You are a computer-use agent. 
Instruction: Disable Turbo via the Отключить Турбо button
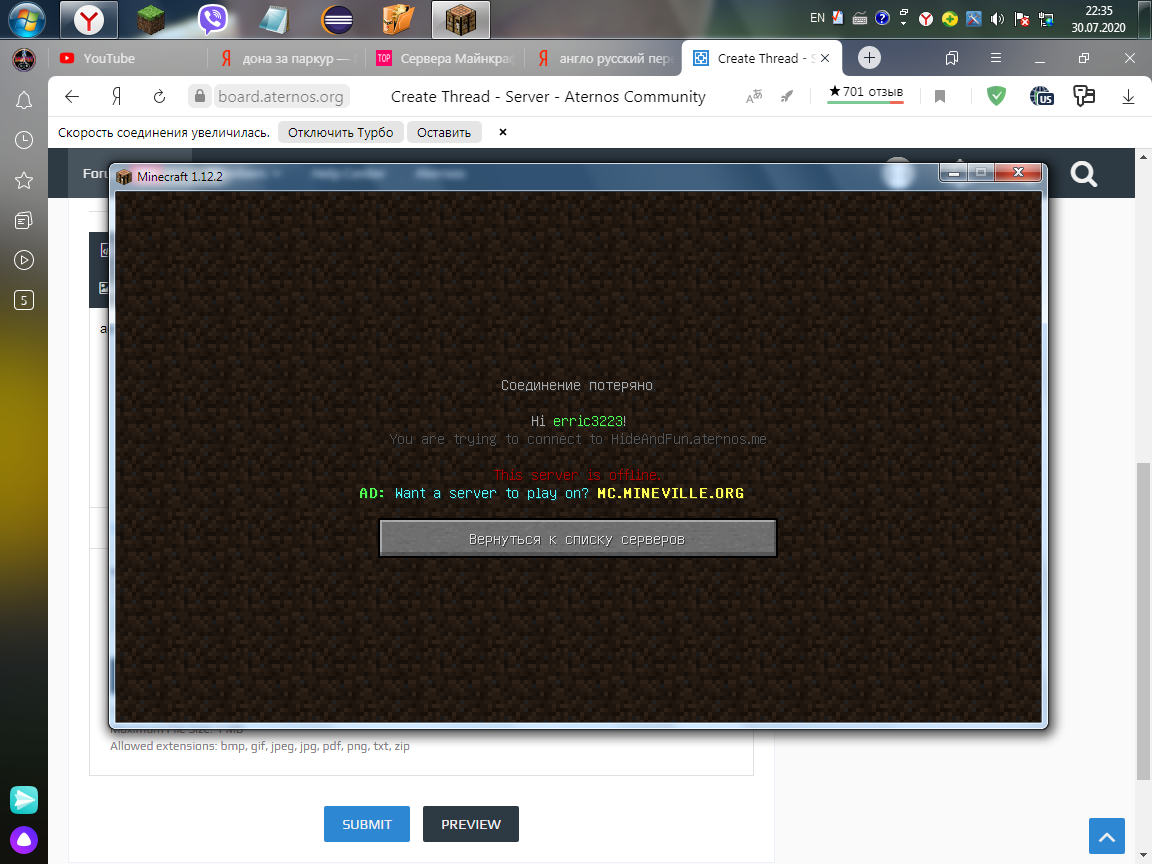point(340,132)
